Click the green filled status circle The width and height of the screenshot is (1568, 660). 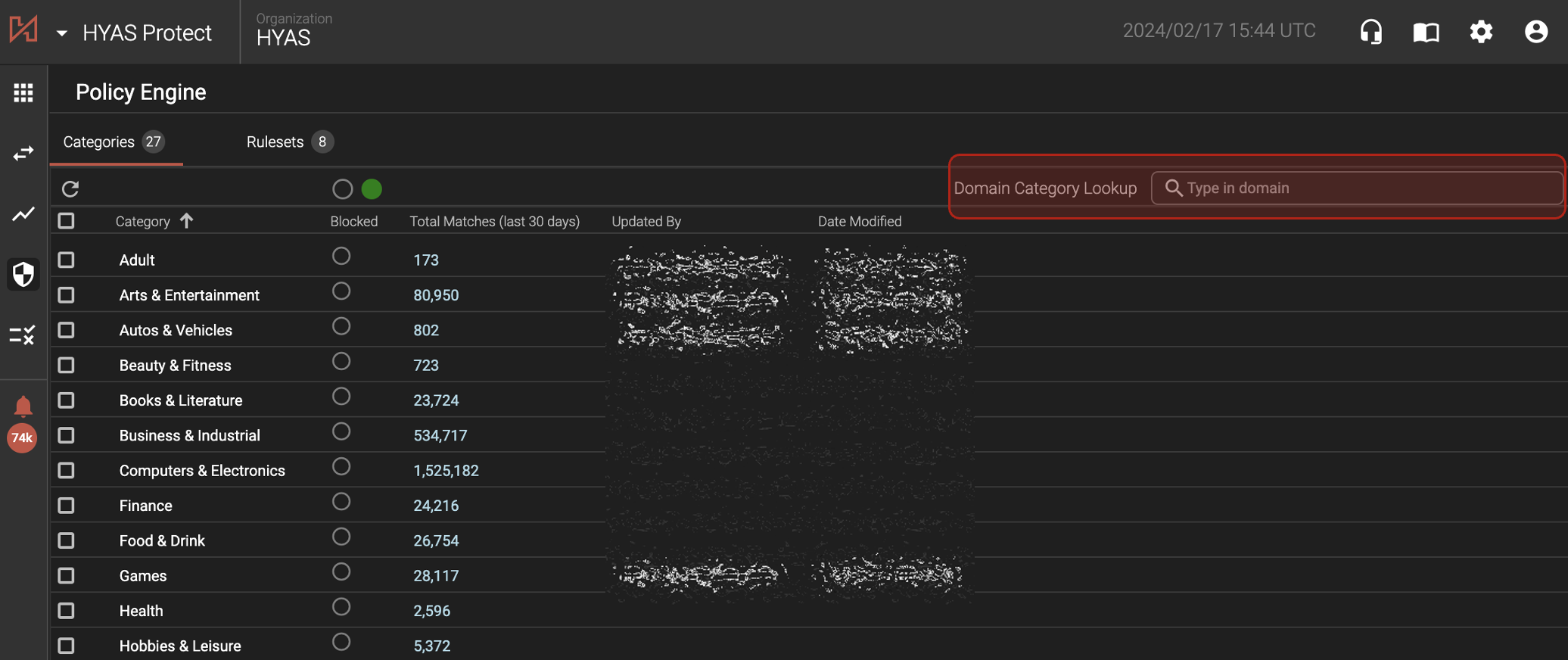point(372,189)
